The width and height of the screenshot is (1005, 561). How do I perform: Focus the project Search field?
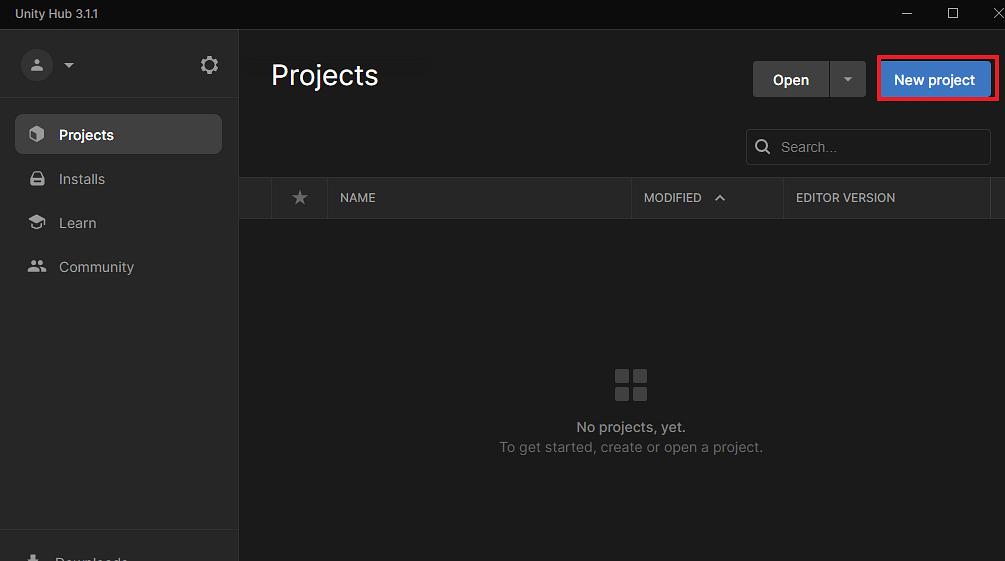click(868, 147)
